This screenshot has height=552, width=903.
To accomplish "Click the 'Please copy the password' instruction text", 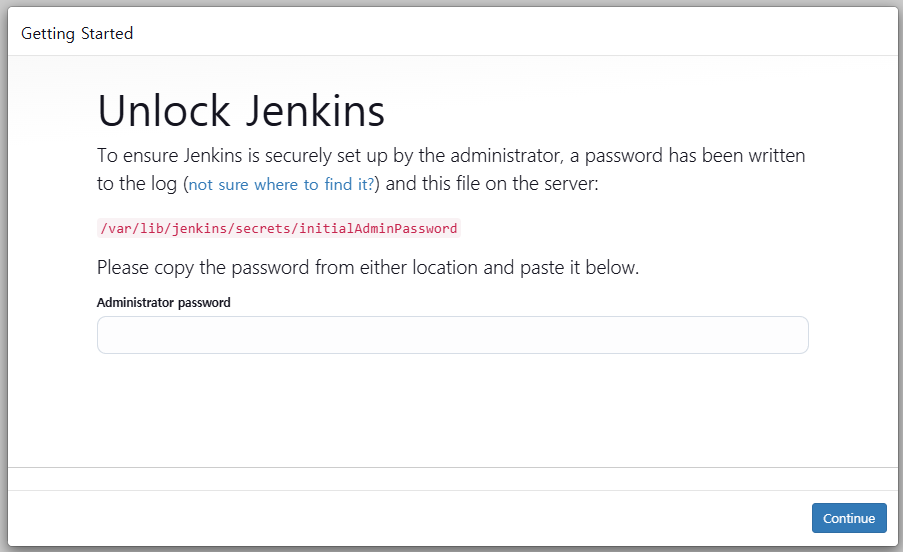I will pos(368,268).
